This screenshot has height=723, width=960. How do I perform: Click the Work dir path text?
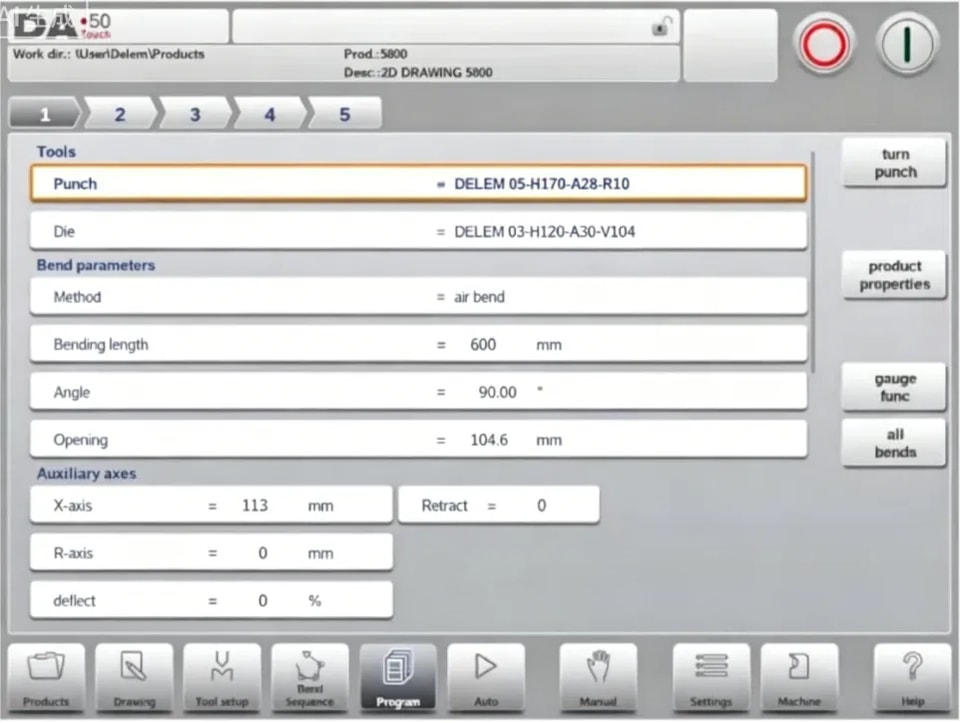[x=109, y=54]
